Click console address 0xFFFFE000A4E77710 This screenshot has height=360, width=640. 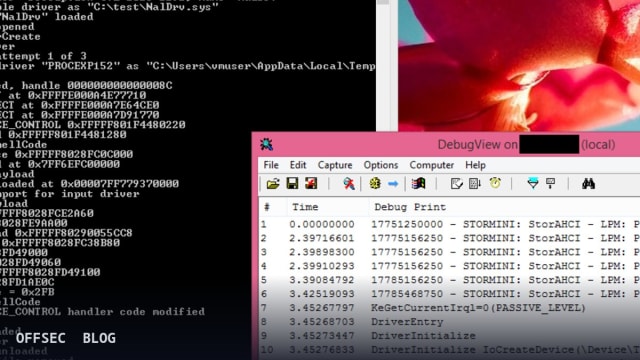[x=87, y=95]
